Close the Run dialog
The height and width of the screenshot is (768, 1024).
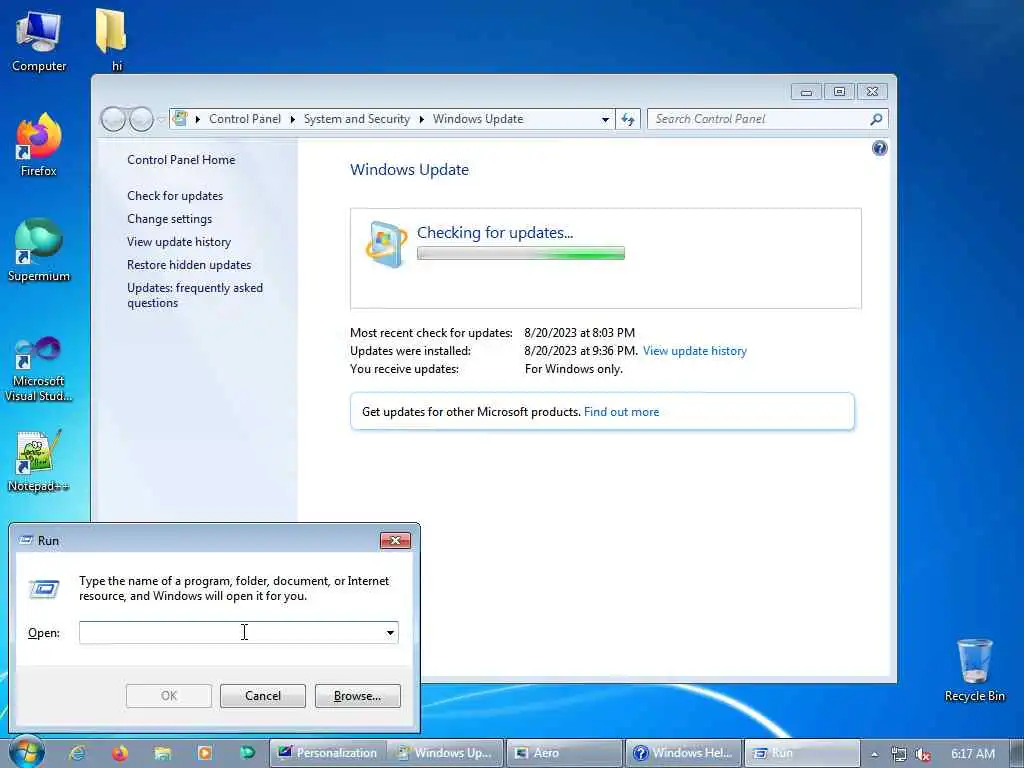coord(395,540)
